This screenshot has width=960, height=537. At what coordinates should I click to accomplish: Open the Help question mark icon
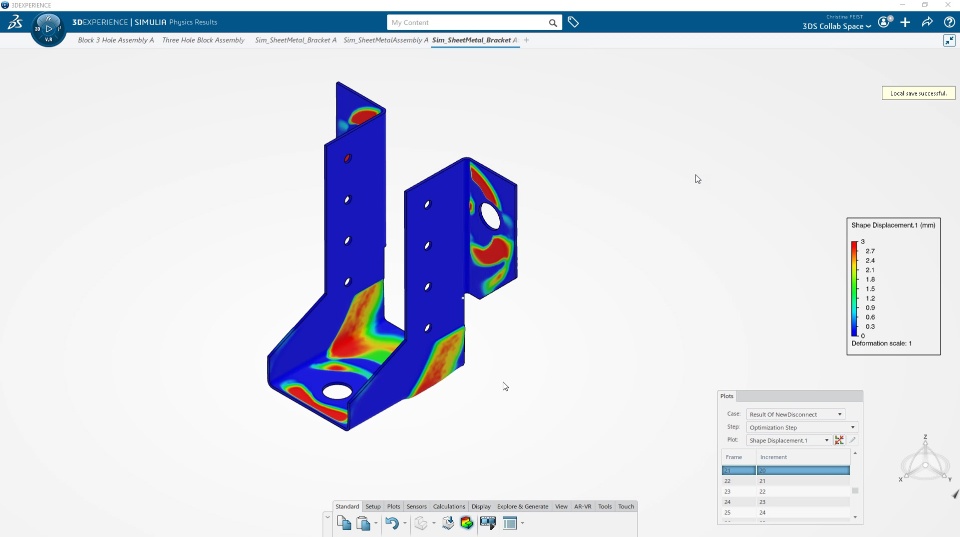tap(949, 22)
